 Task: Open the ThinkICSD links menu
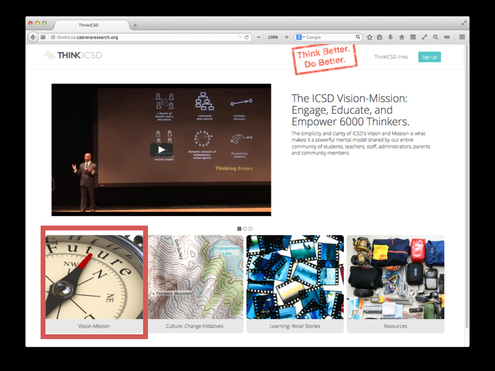[x=391, y=57]
